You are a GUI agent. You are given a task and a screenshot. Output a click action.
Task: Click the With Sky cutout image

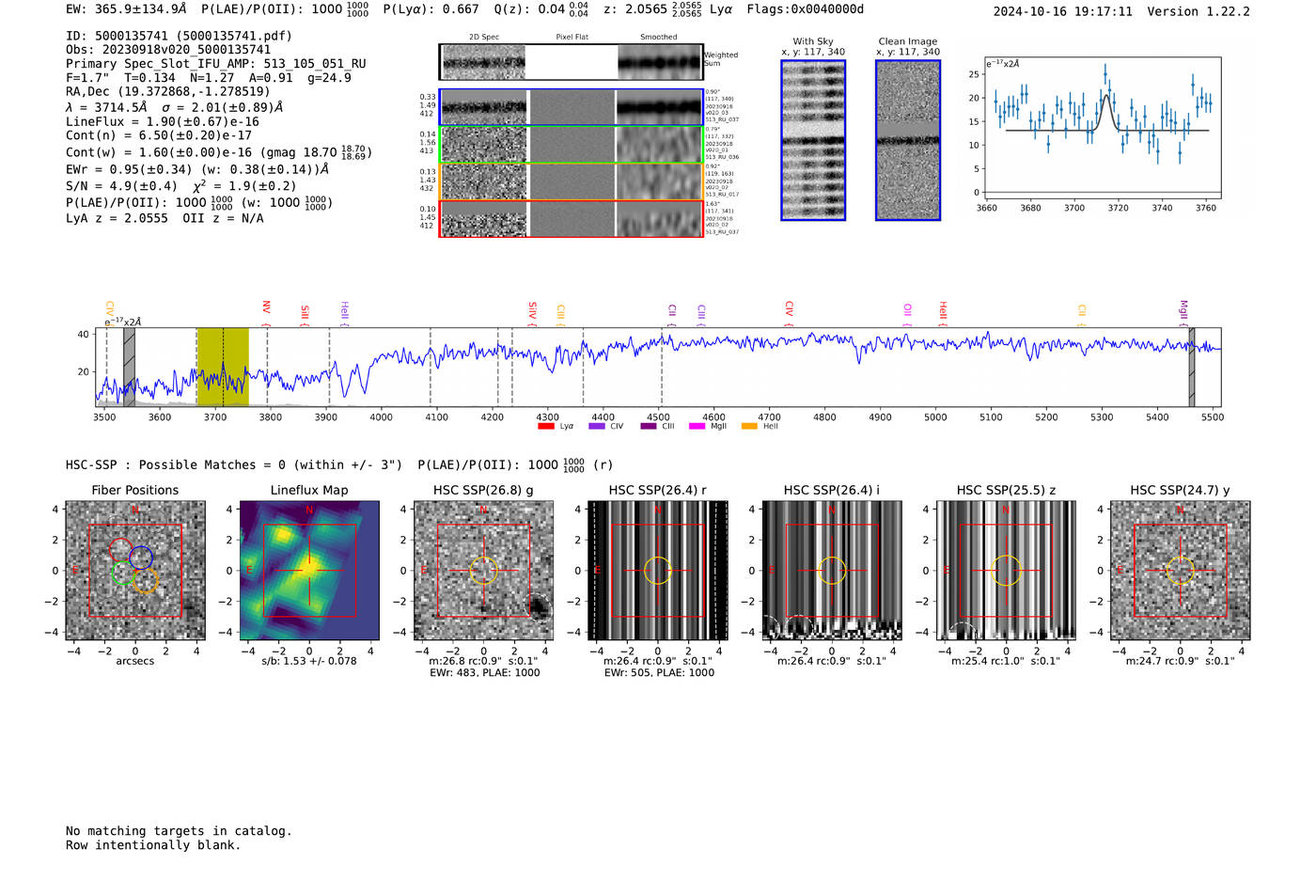pyautogui.click(x=813, y=140)
